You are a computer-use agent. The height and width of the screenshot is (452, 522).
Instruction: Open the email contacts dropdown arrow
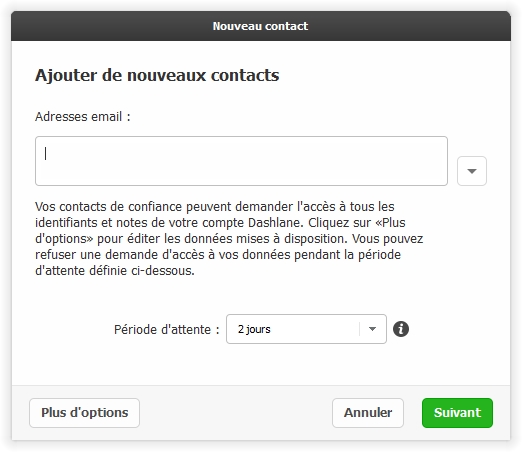[x=472, y=171]
